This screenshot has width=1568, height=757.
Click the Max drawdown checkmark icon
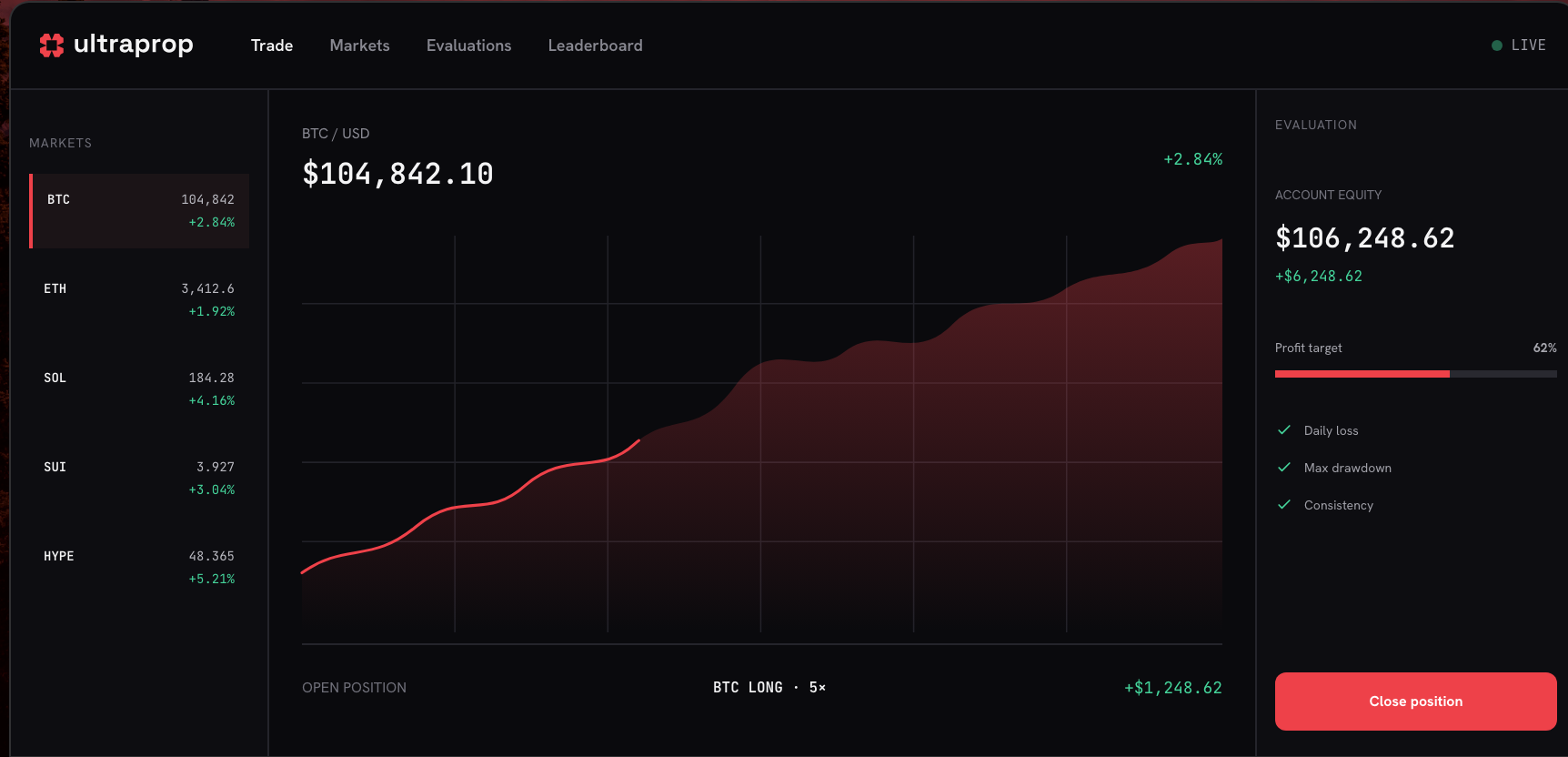1284,468
